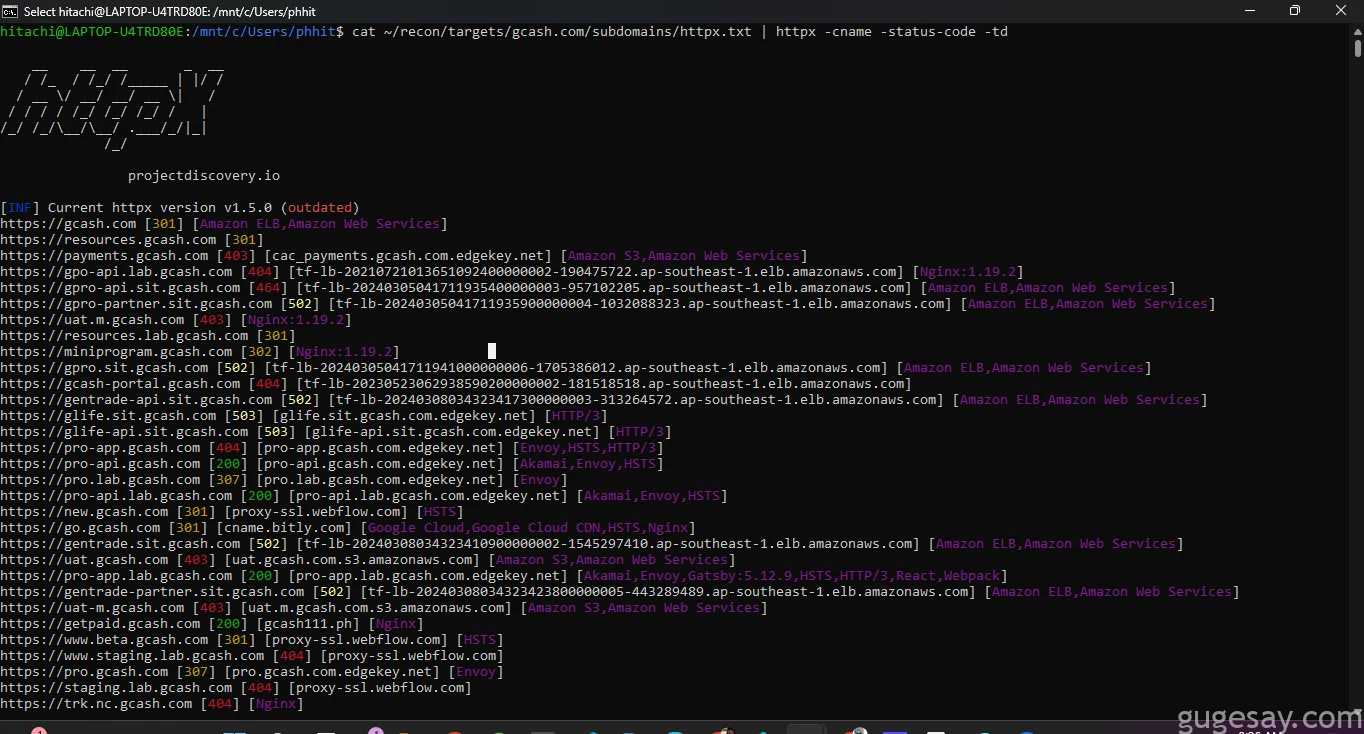Click 'https://go.gcash.com' URL
Viewport: 1364px width, 734px height.
coord(80,527)
